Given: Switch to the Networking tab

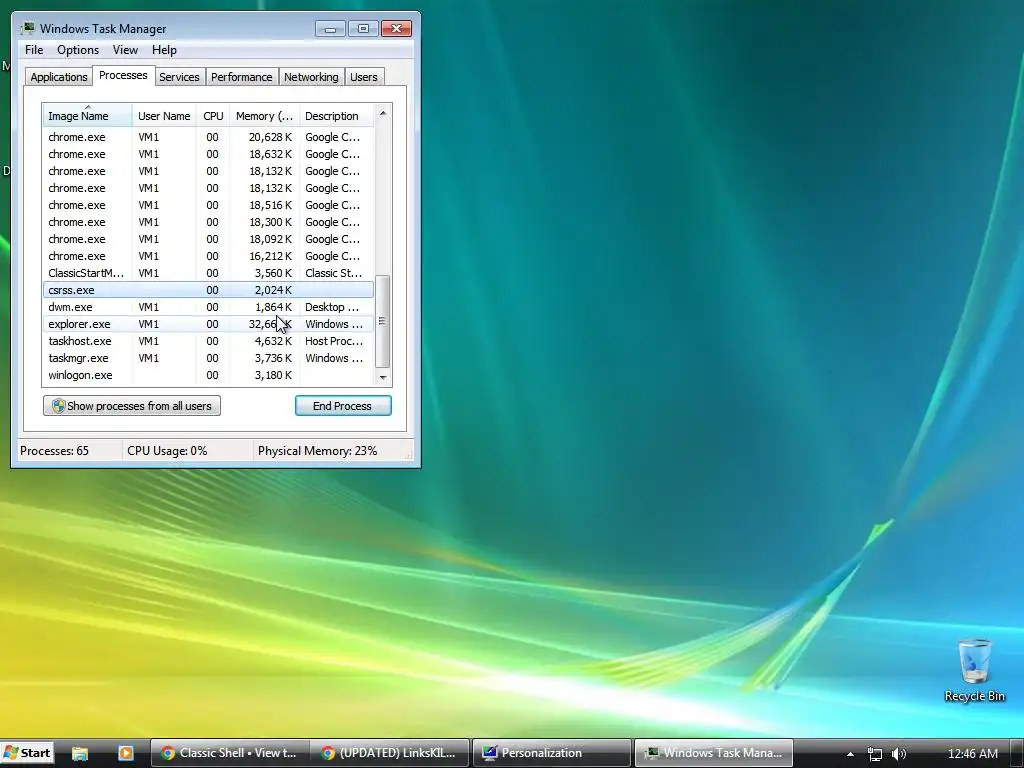Looking at the screenshot, I should click(311, 77).
